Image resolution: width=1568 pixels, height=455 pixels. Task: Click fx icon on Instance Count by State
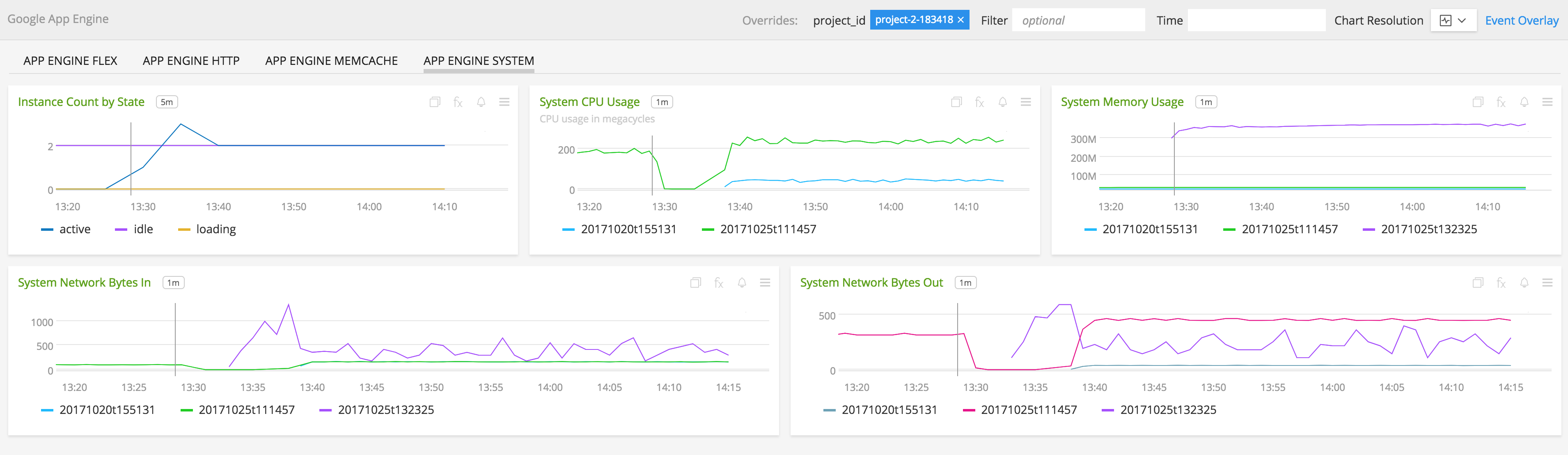(x=458, y=102)
